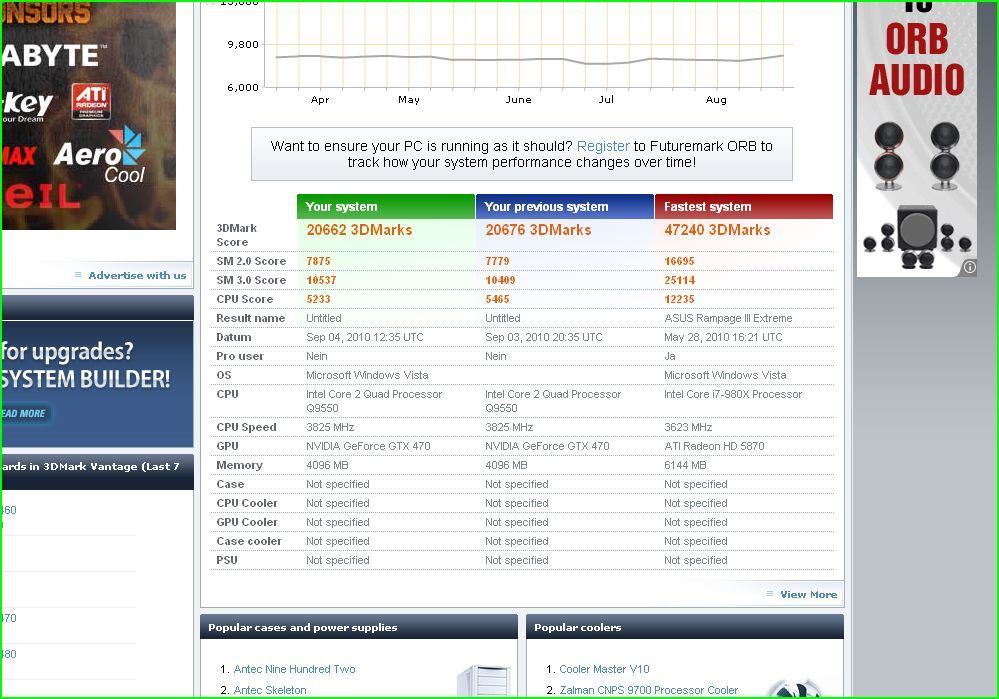Click the 47240 3DMarks score
Viewport: 999px width, 699px height.
[x=717, y=230]
